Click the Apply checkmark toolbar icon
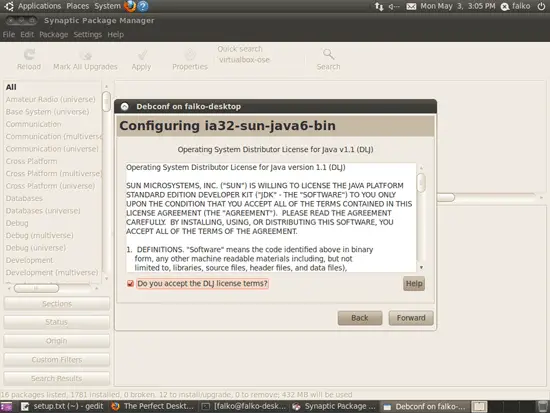Image resolution: width=550 pixels, height=413 pixels. coord(142,55)
